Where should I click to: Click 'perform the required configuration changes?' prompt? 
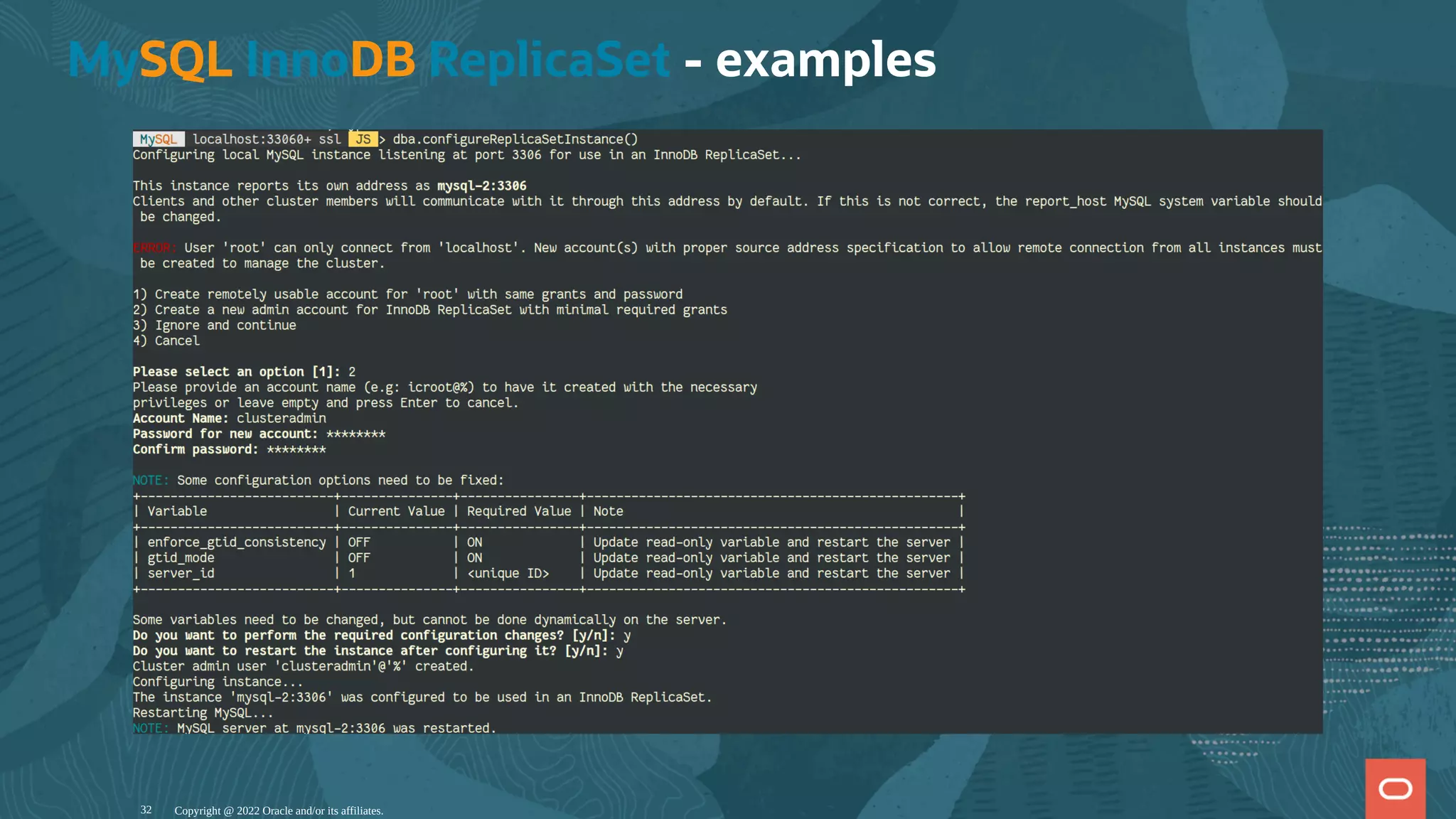381,635
